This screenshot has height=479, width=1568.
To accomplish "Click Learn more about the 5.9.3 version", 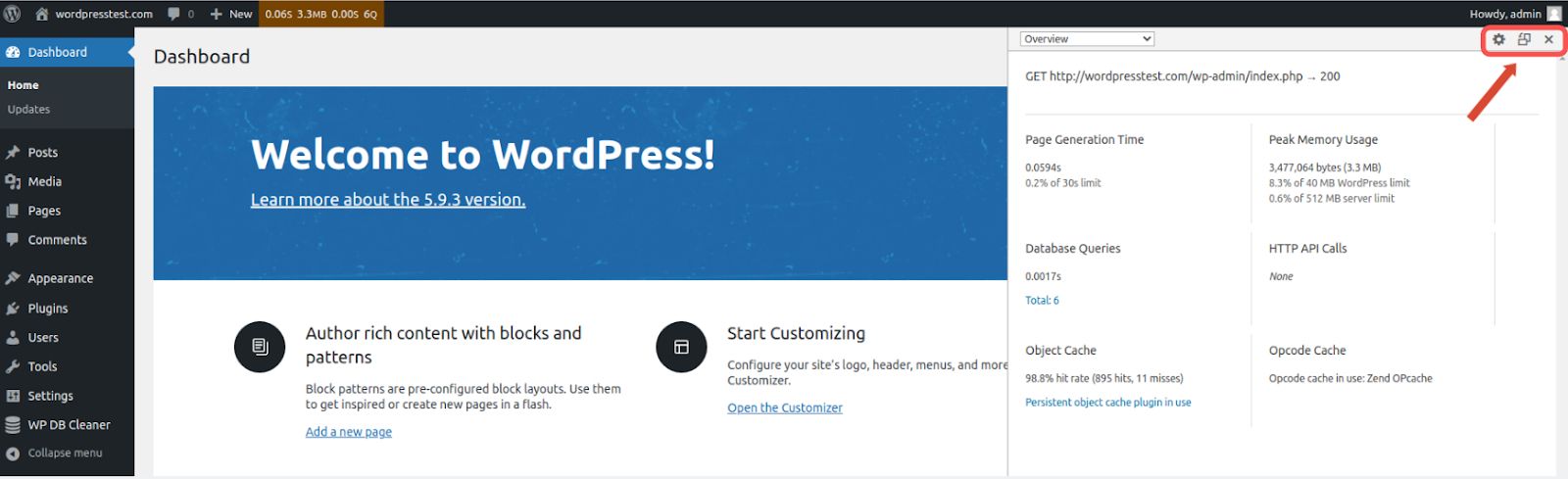I will click(x=388, y=200).
